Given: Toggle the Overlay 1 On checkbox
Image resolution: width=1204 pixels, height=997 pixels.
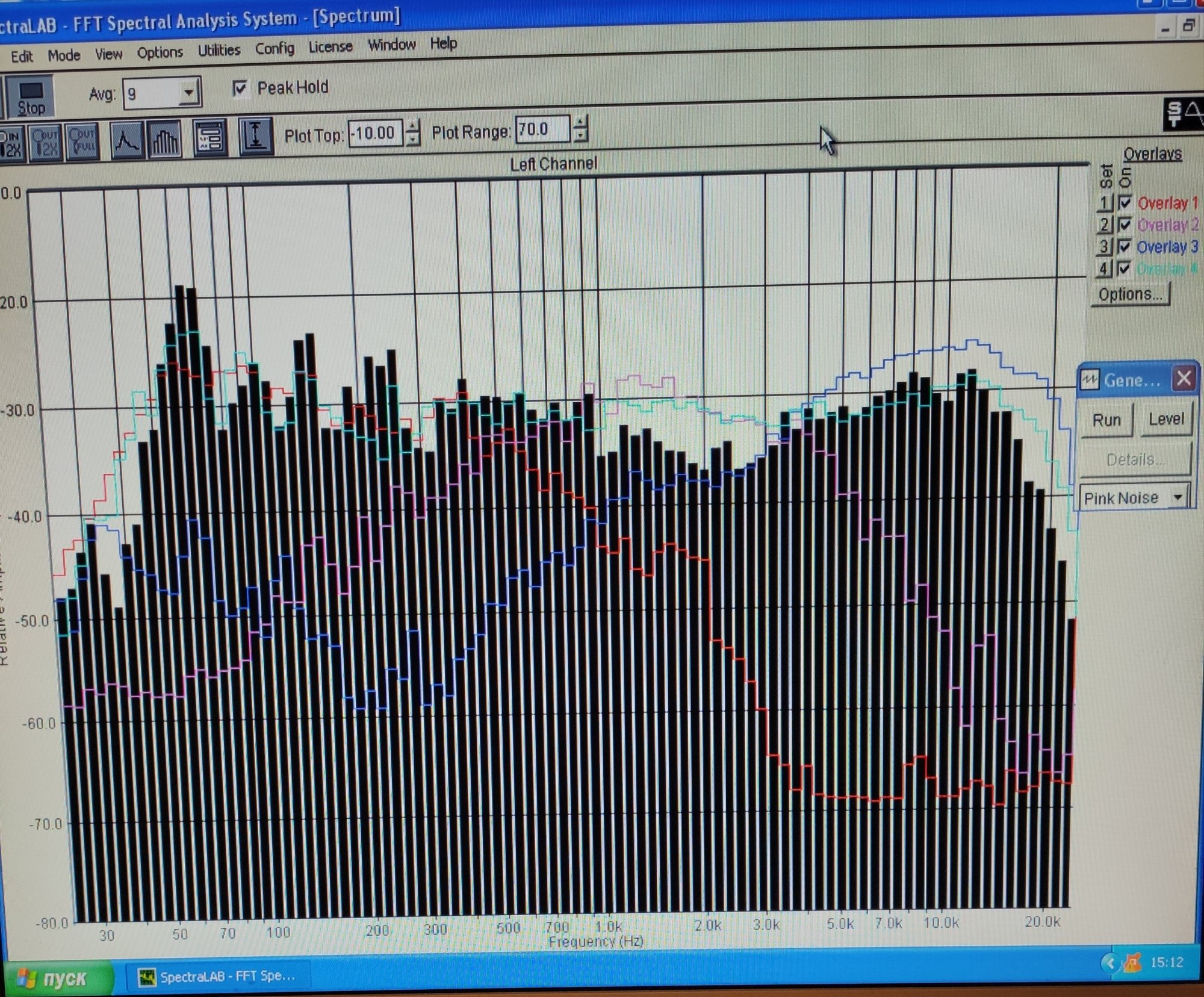Looking at the screenshot, I should 1125,203.
